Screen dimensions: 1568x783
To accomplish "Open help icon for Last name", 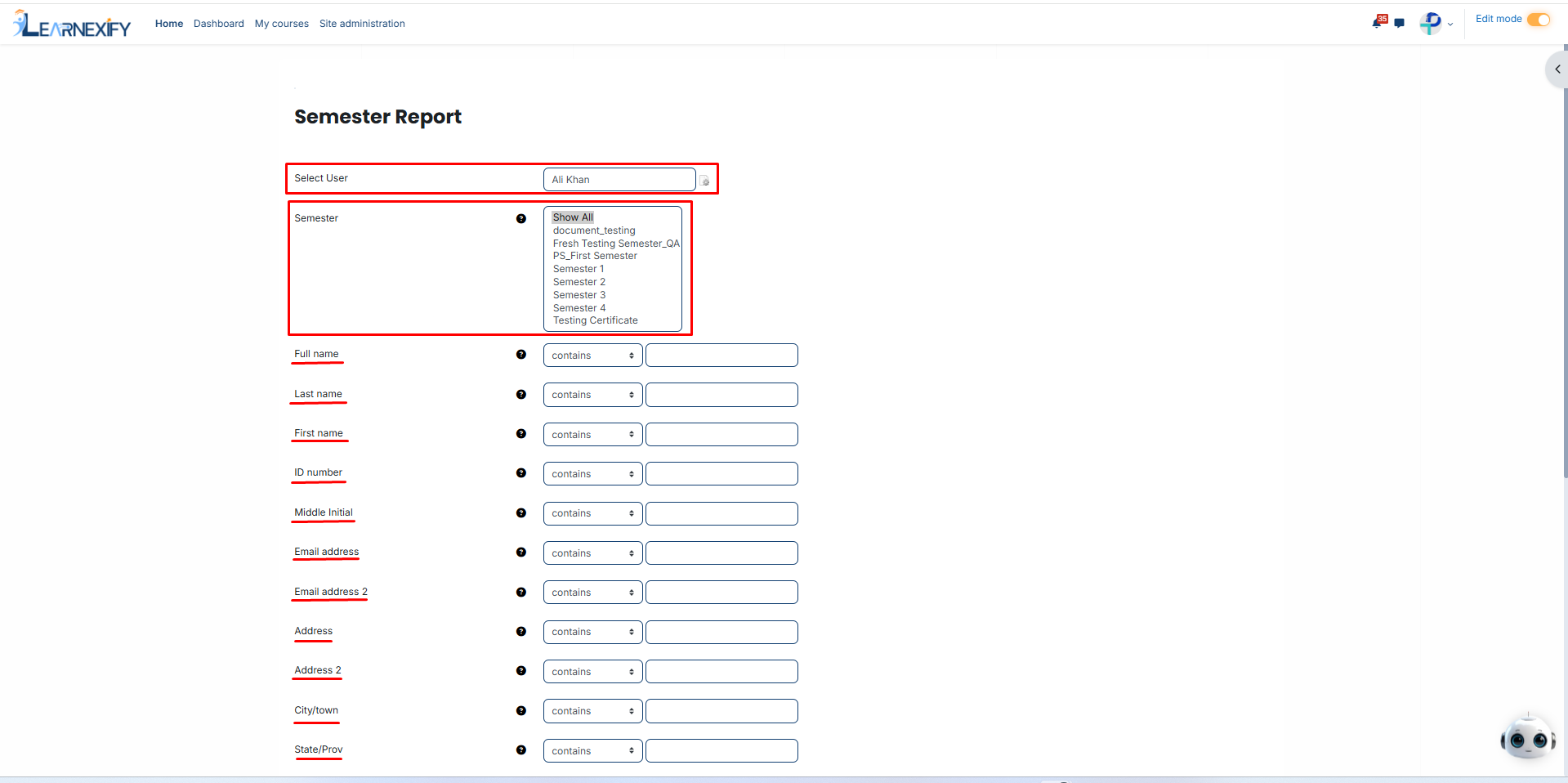I will [x=521, y=395].
